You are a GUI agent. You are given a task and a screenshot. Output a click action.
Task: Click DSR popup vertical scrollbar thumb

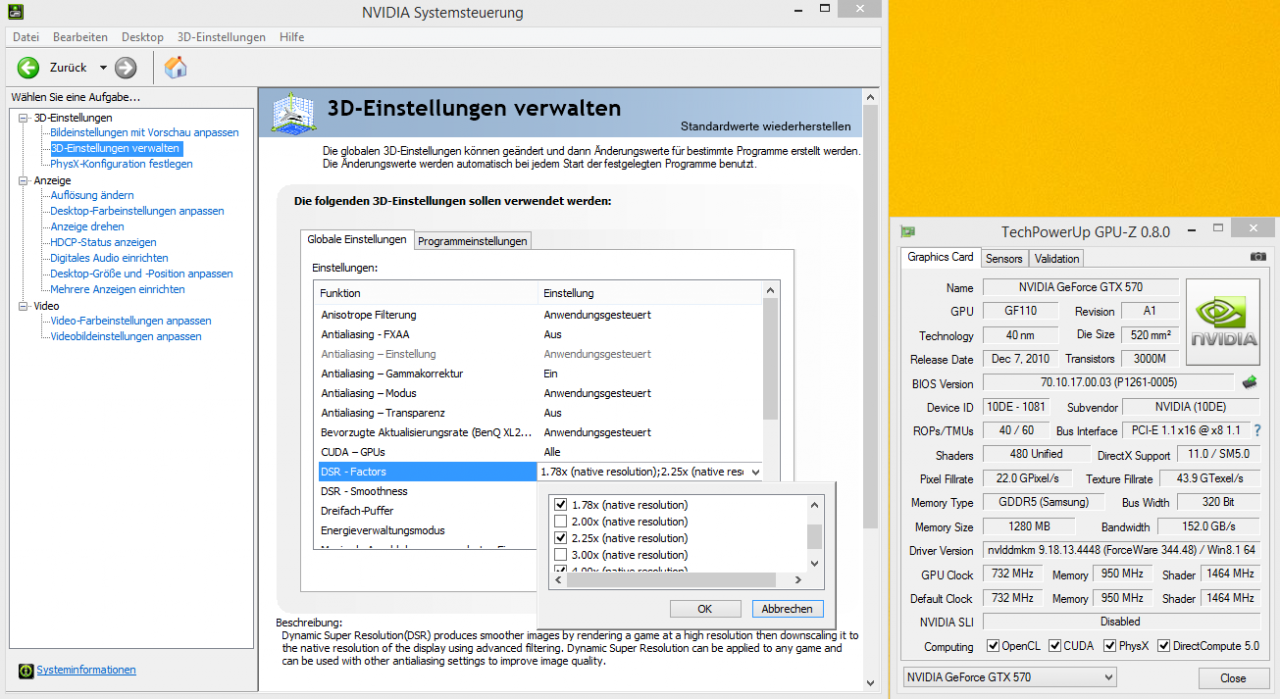(814, 537)
